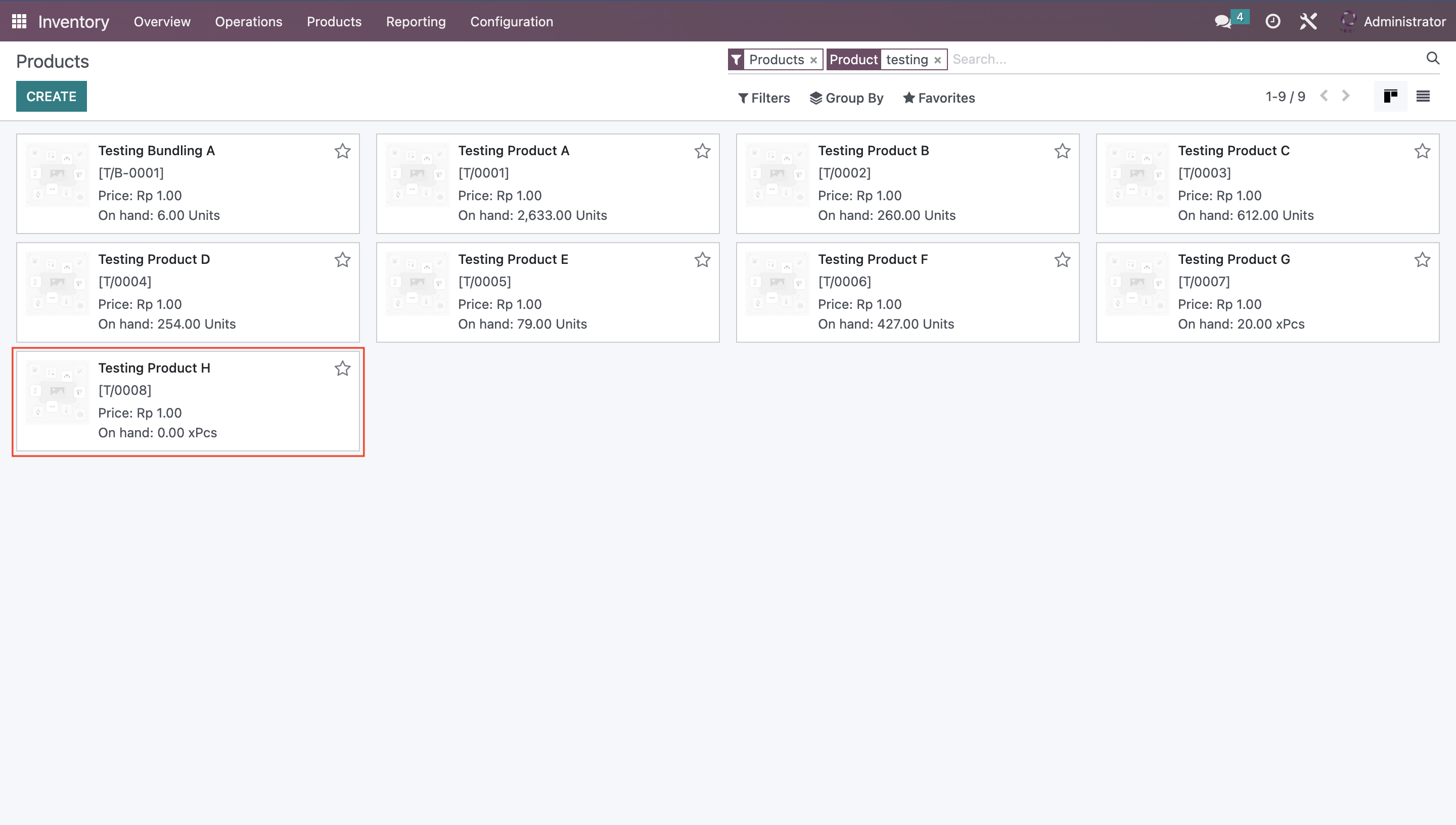Click the Testing Product H title
This screenshot has width=1456, height=825.
click(x=154, y=368)
